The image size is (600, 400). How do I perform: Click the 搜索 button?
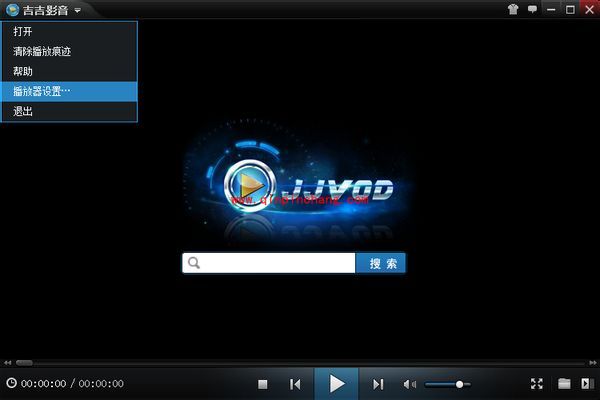381,263
